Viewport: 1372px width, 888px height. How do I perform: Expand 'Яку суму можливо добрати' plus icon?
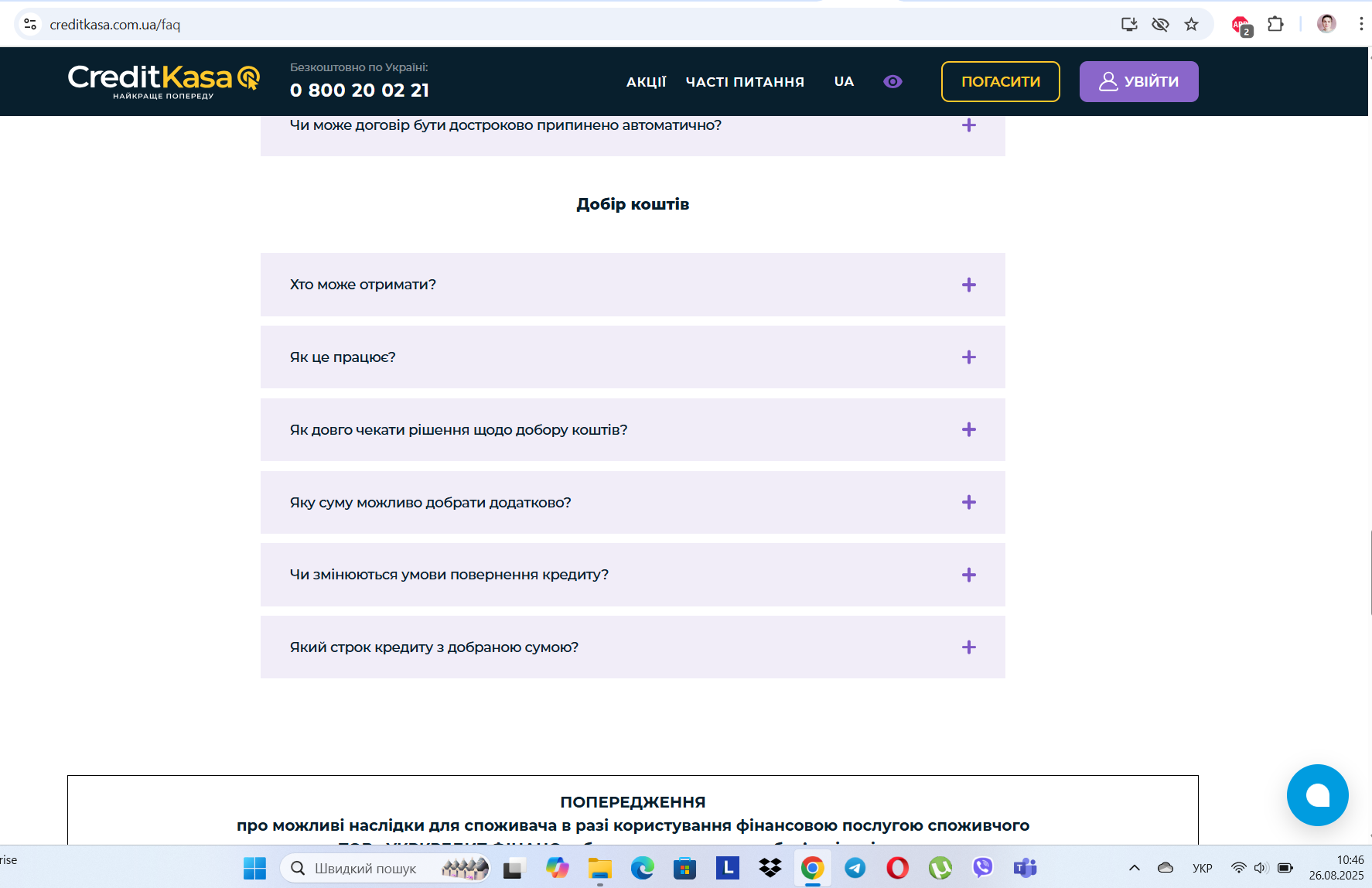pyautogui.click(x=969, y=502)
